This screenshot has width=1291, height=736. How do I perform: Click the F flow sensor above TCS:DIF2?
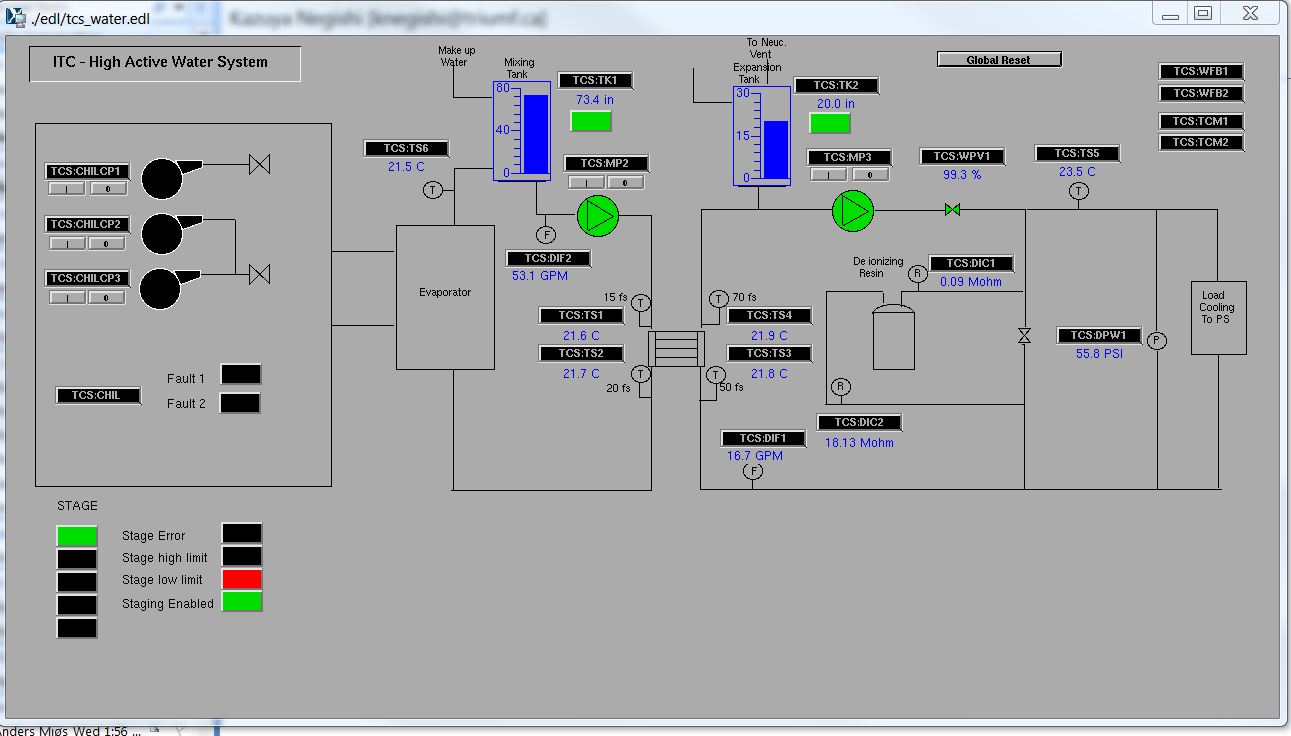[x=546, y=235]
